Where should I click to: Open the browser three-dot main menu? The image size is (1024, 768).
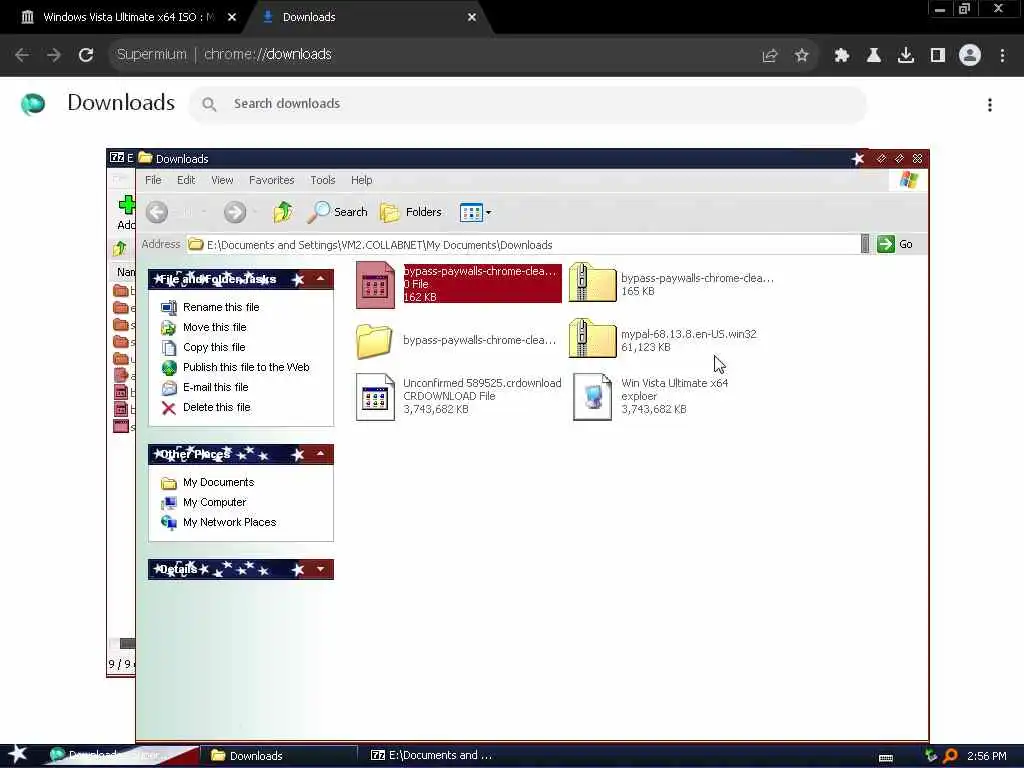point(1002,56)
